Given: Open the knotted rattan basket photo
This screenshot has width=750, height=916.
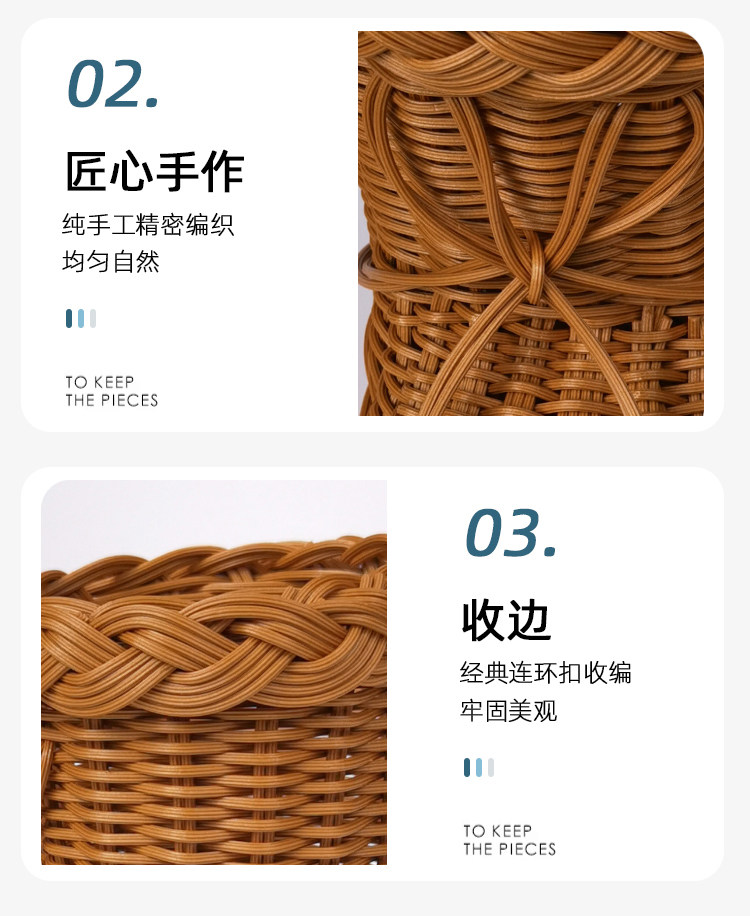Looking at the screenshot, I should [x=530, y=223].
